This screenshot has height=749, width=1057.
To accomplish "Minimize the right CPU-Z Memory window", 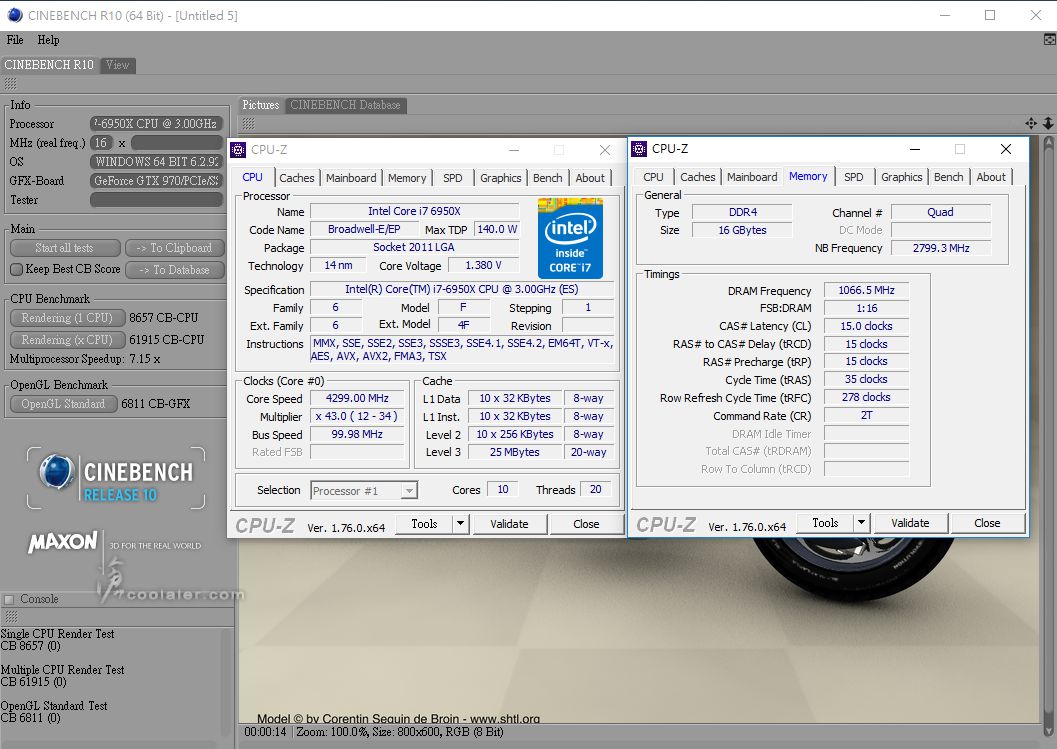I will [x=915, y=149].
